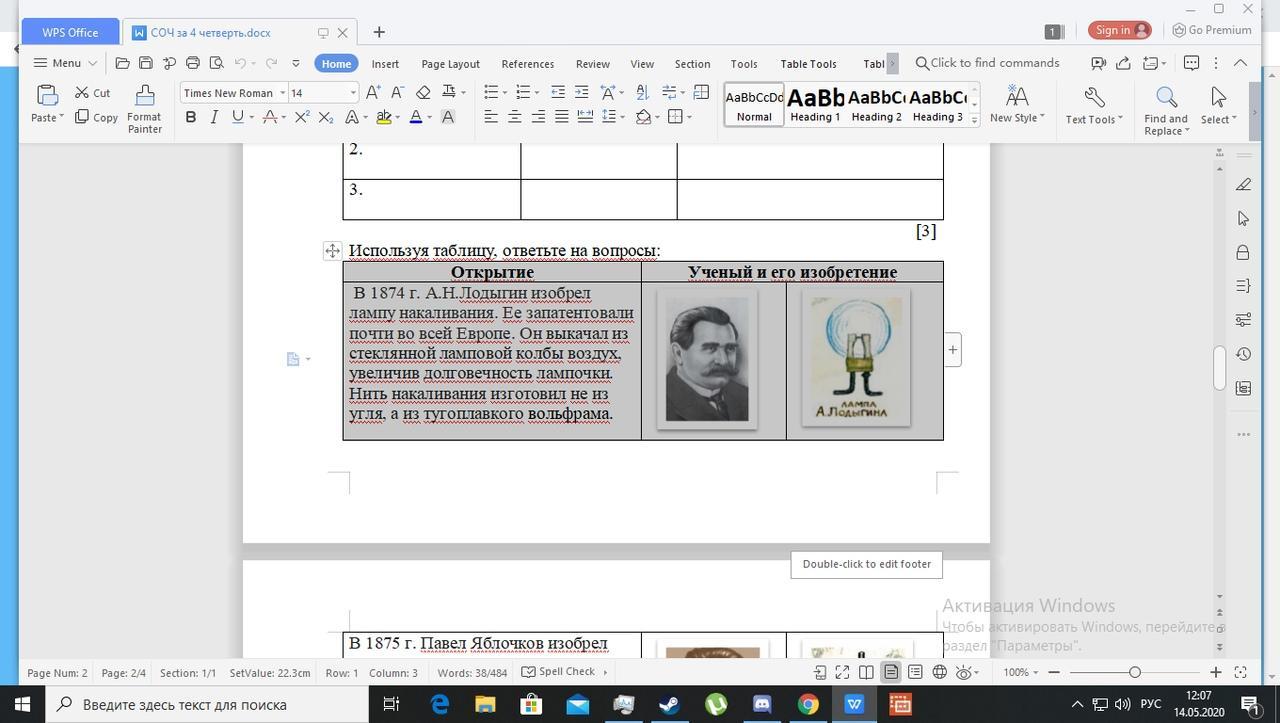Screen dimensions: 1280x723
Task: Center align the paragraph text
Action: (x=514, y=117)
